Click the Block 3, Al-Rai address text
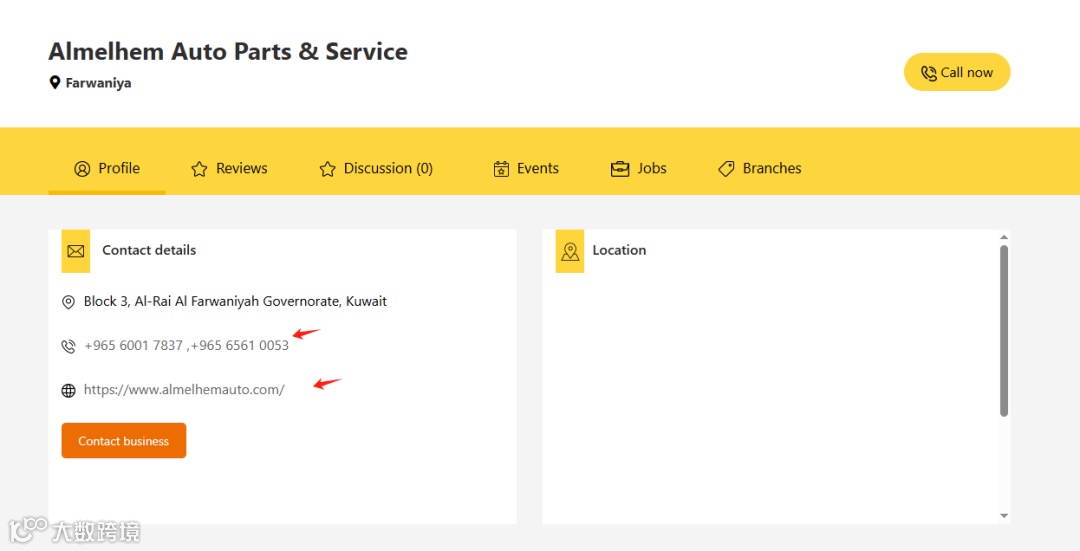1080x551 pixels. click(235, 302)
